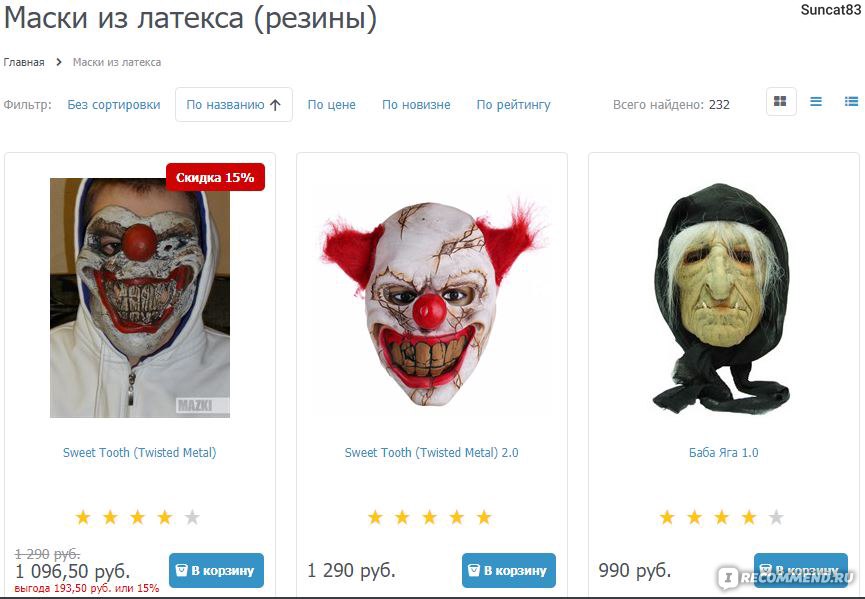Select Без сортировки filter option

pyautogui.click(x=114, y=105)
